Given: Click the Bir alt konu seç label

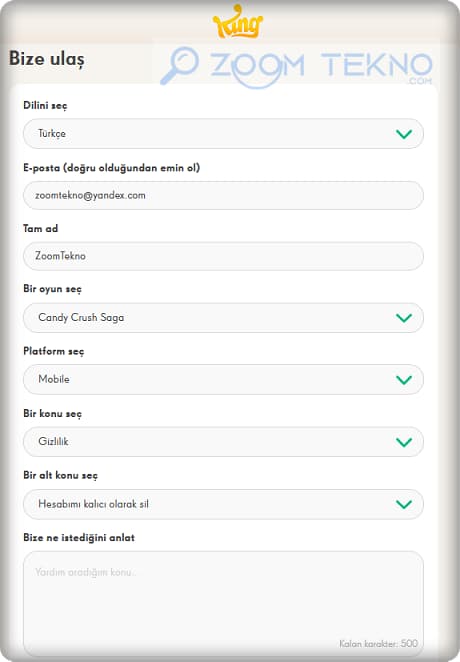Looking at the screenshot, I should pos(60,475).
